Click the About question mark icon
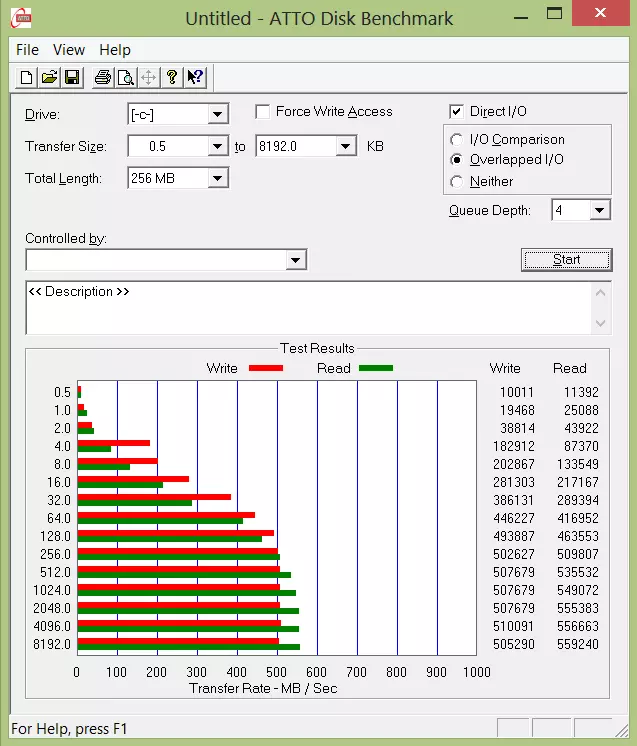The width and height of the screenshot is (637, 746). pos(172,77)
